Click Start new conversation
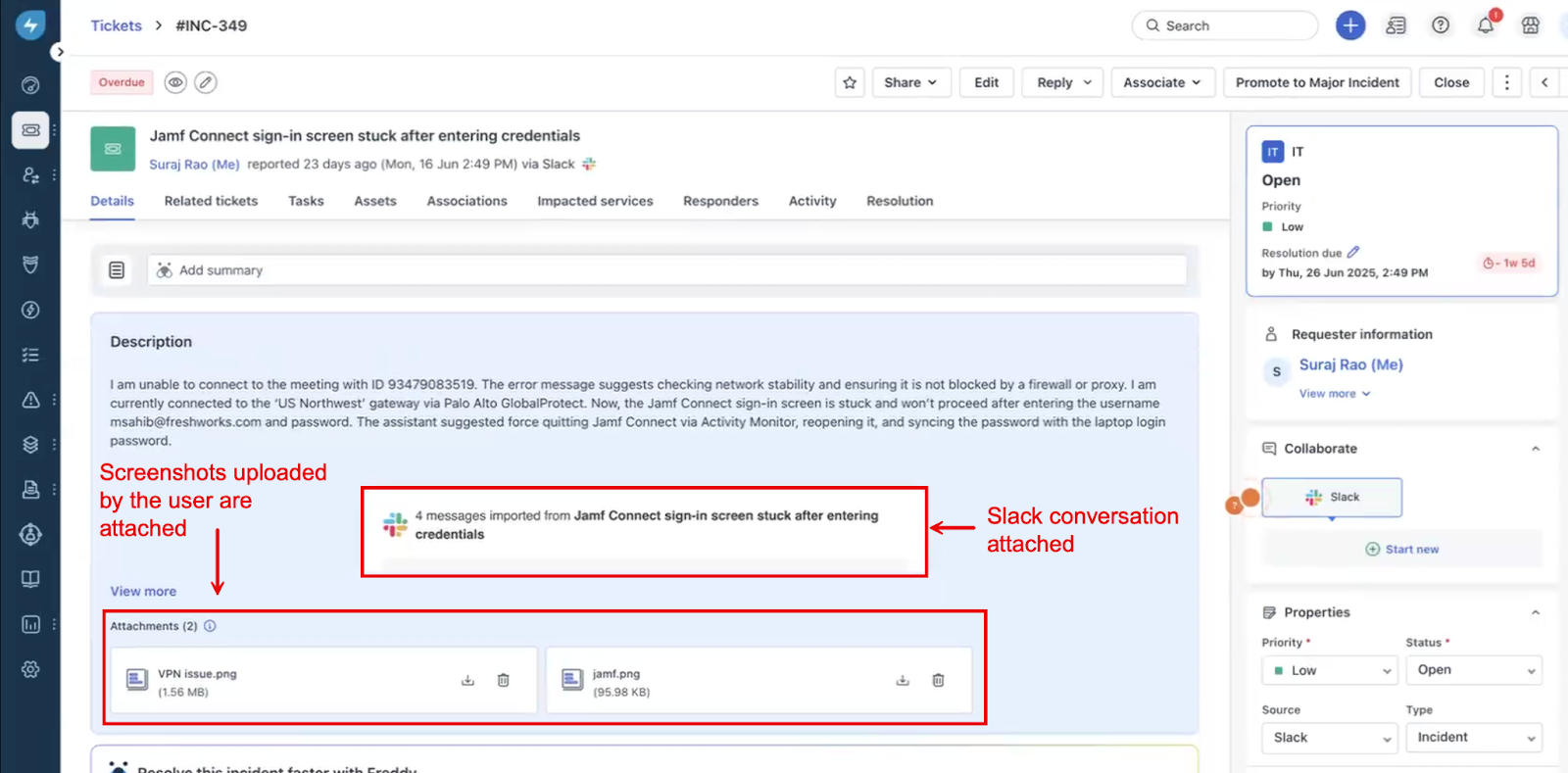 click(1402, 550)
